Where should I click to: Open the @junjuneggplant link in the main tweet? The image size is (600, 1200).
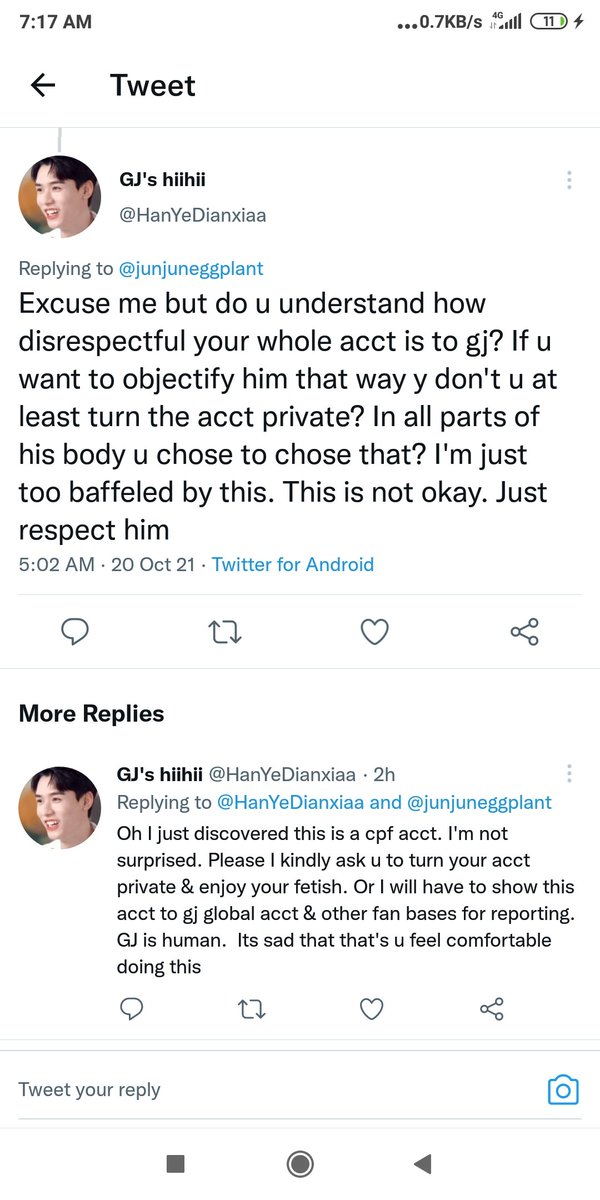191,268
